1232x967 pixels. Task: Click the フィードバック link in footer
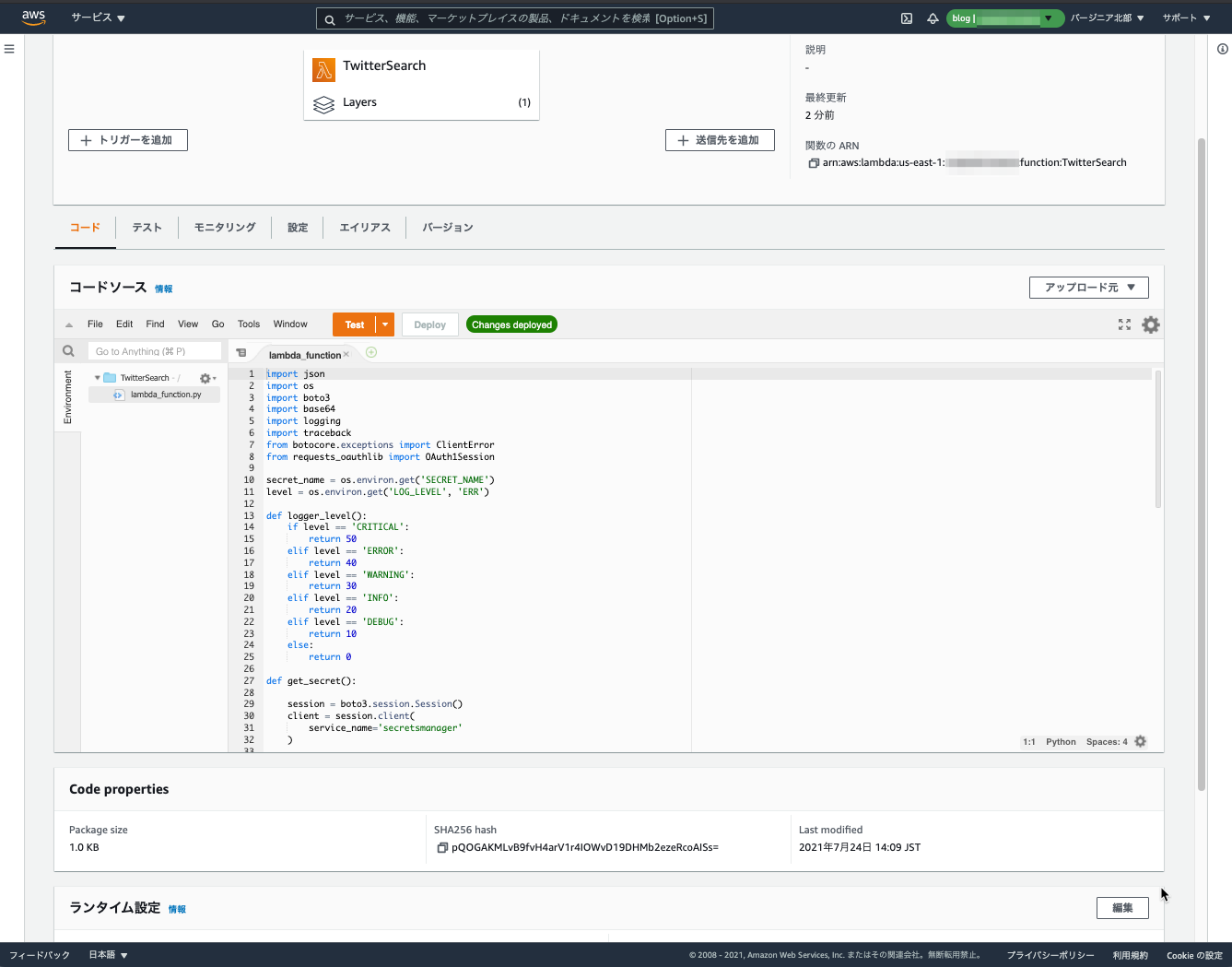coord(40,955)
